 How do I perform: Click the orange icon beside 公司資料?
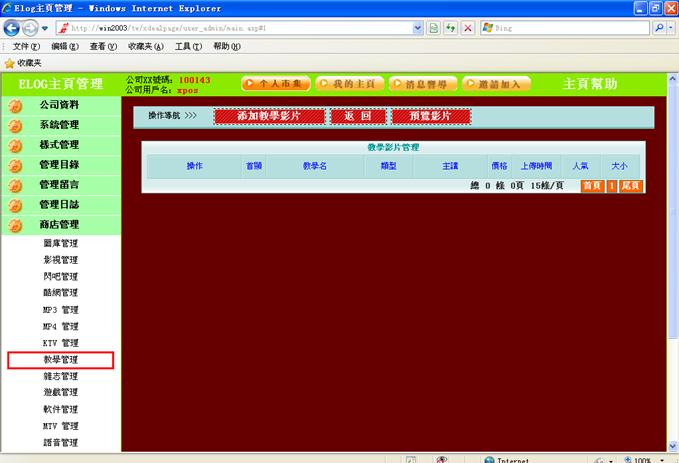tap(15, 105)
